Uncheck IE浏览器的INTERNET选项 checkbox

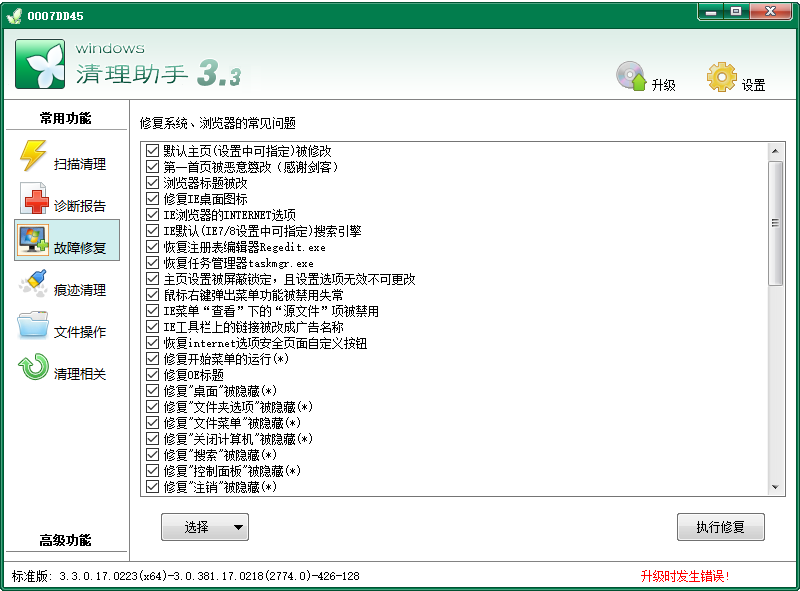click(152, 214)
